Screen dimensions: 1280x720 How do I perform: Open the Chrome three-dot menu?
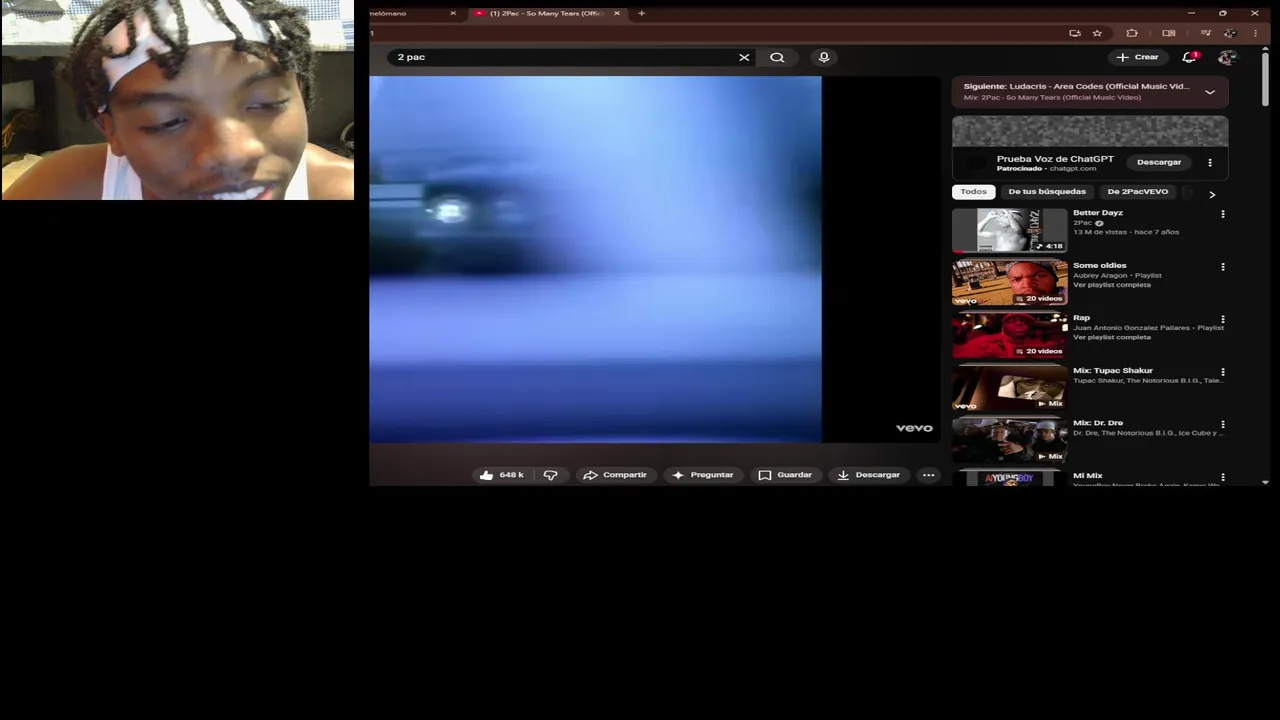[x=1255, y=33]
